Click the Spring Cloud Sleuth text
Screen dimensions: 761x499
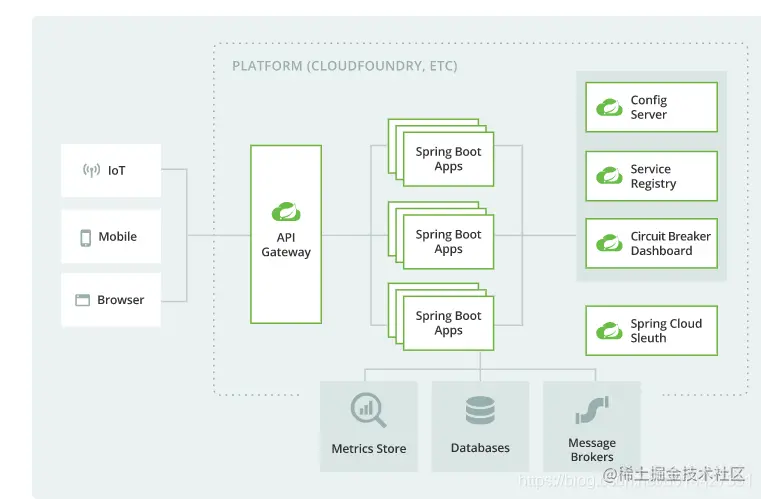[x=666, y=331]
